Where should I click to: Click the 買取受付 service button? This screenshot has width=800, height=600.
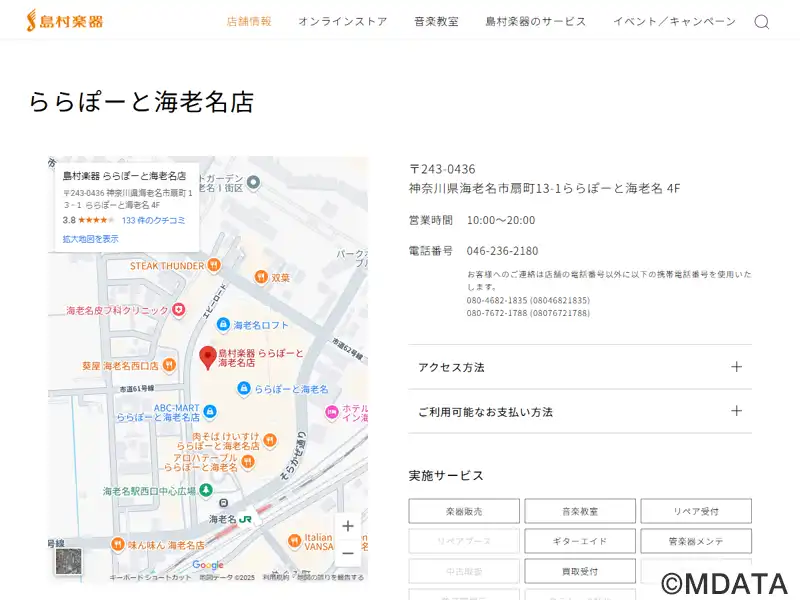[580, 571]
